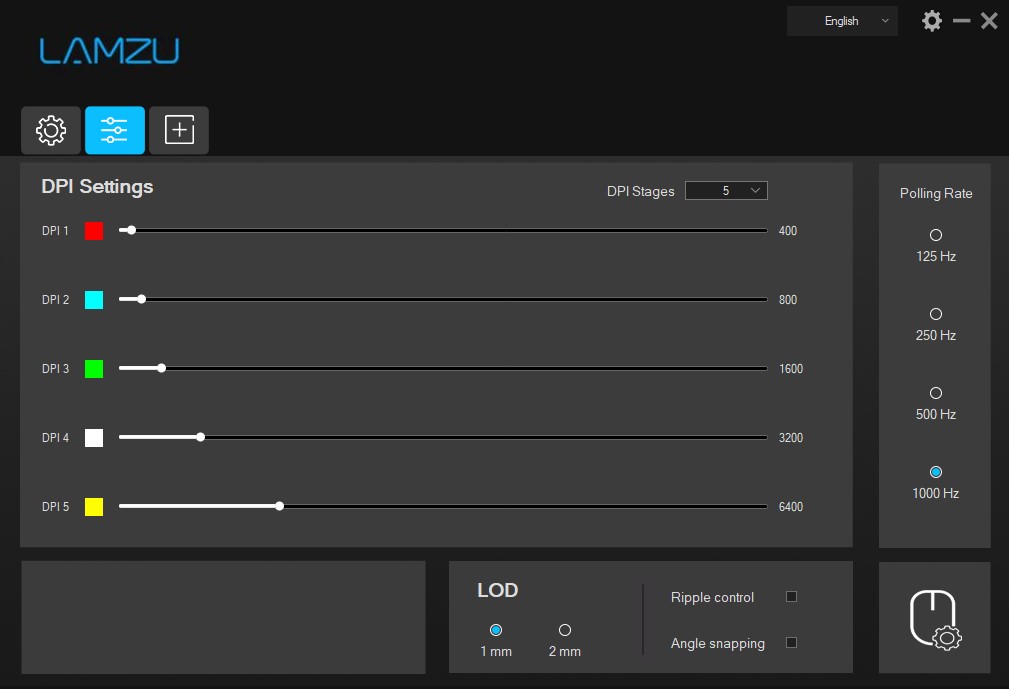Viewport: 1009px width, 689px height.
Task: Click the DPI 5 slider handle
Action: (279, 506)
